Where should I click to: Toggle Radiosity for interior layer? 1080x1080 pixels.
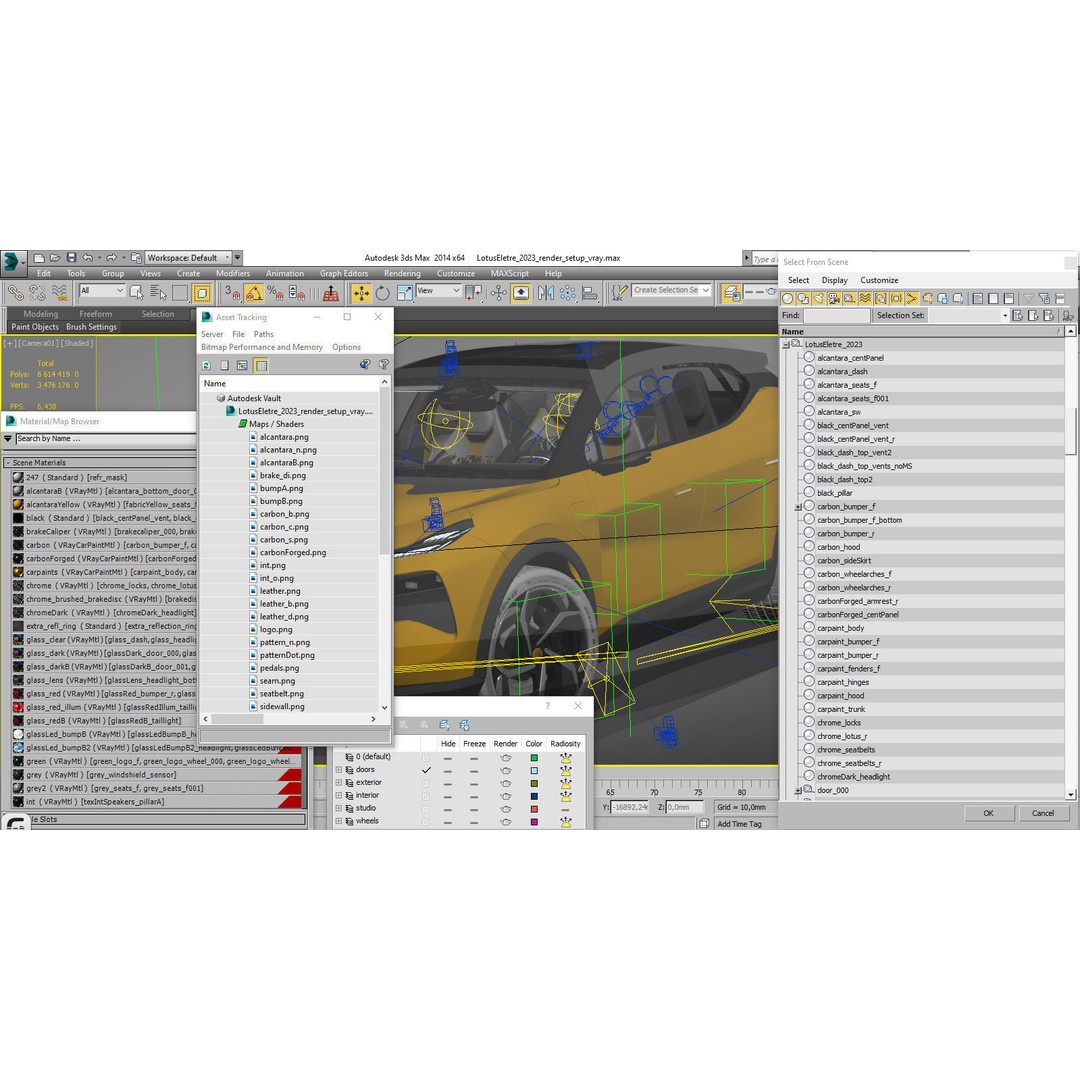point(565,796)
